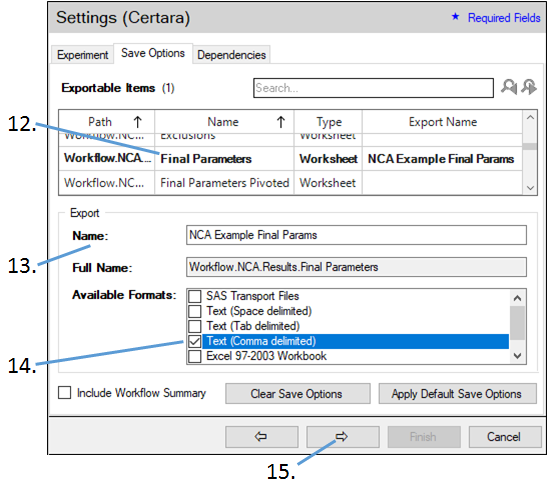This screenshot has height=488, width=548.
Task: Select the Final Parameters Pivoted row
Action: click(290, 183)
